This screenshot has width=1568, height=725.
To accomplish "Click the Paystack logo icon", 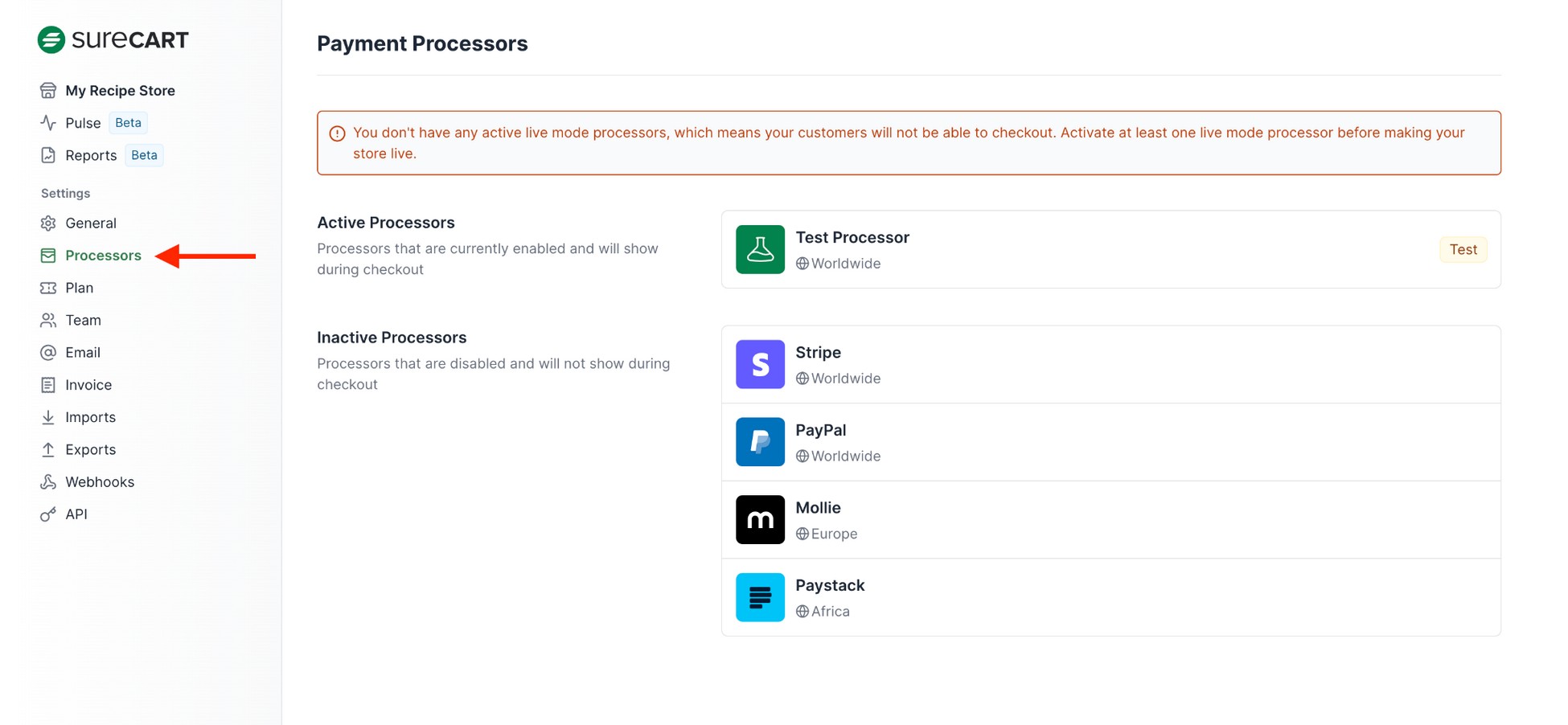I will point(760,597).
